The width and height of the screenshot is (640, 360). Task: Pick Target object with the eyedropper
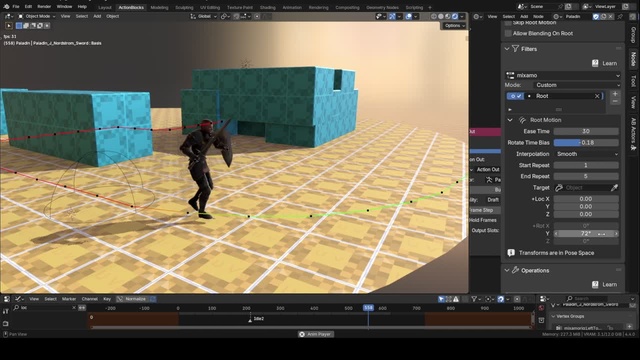point(614,188)
